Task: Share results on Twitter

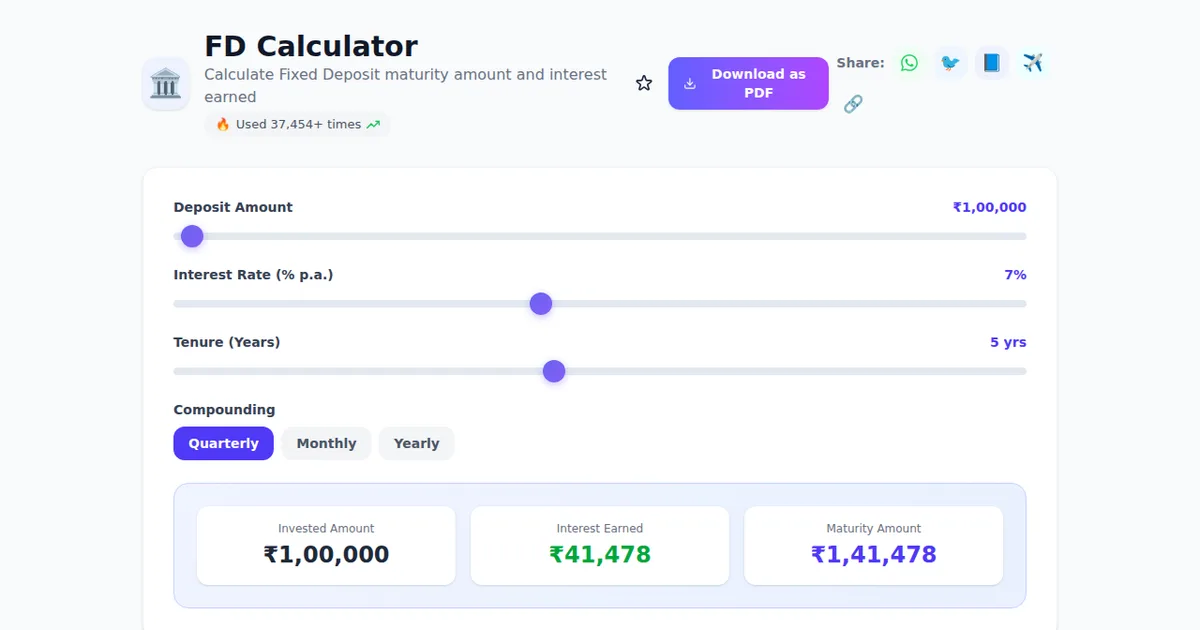Action: (x=949, y=62)
